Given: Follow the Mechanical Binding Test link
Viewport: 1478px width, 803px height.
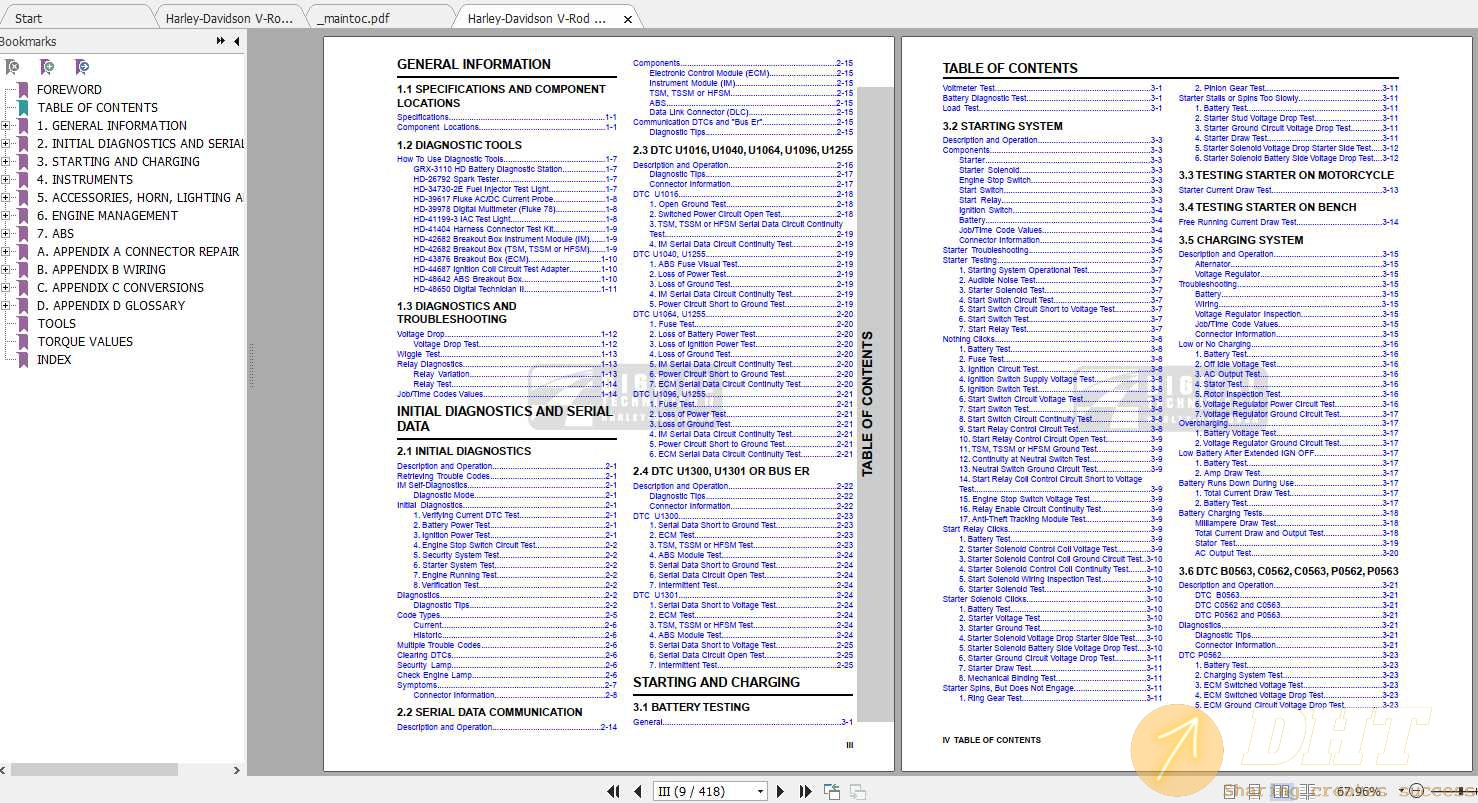Looking at the screenshot, I should tap(1060, 678).
